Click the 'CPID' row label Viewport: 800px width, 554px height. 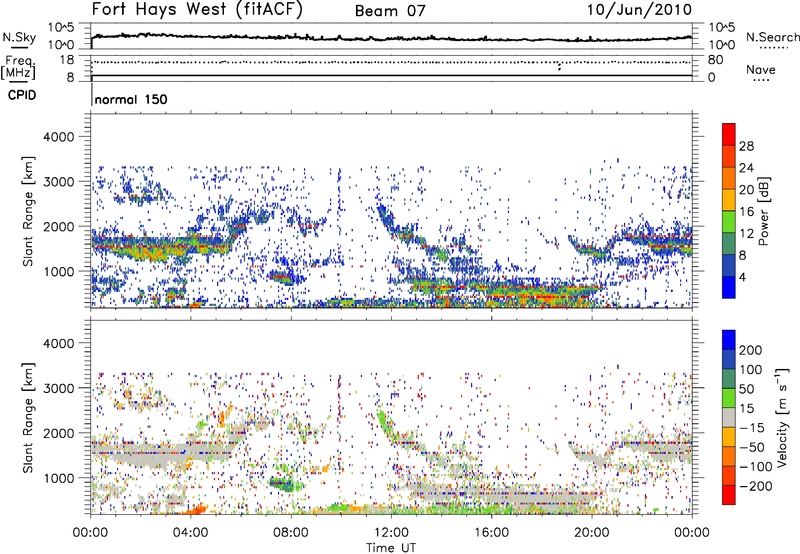coord(22,95)
